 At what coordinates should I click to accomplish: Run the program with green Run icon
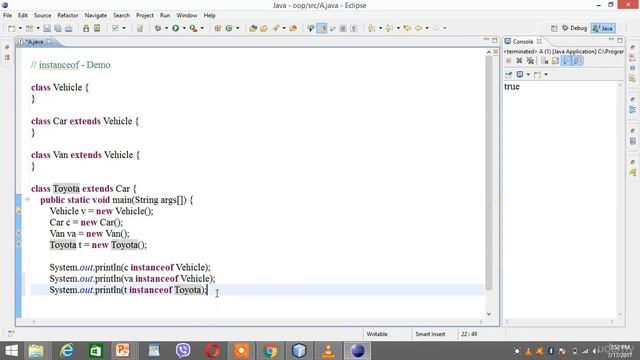click(176, 28)
